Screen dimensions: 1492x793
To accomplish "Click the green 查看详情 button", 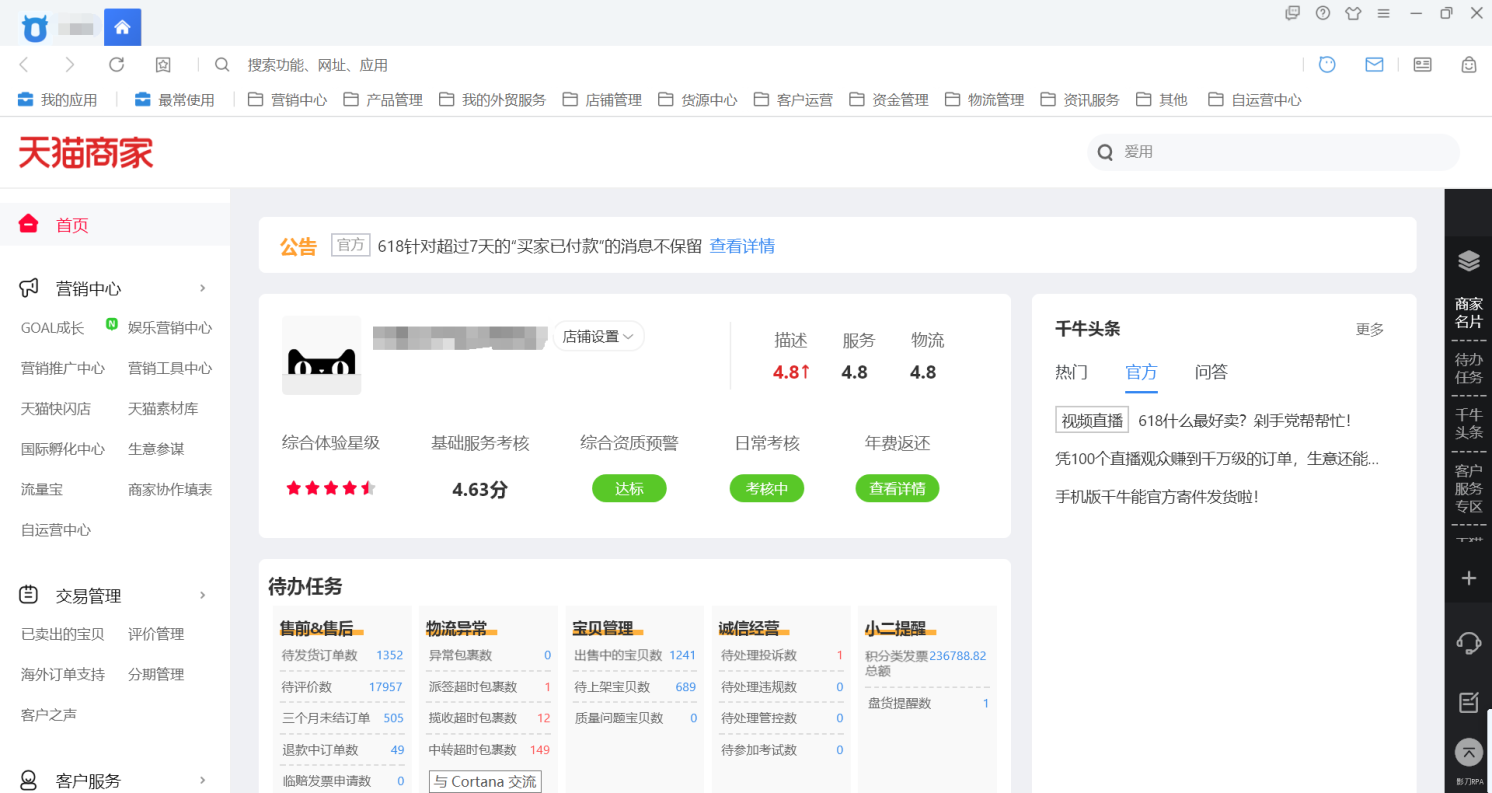I will pos(897,489).
